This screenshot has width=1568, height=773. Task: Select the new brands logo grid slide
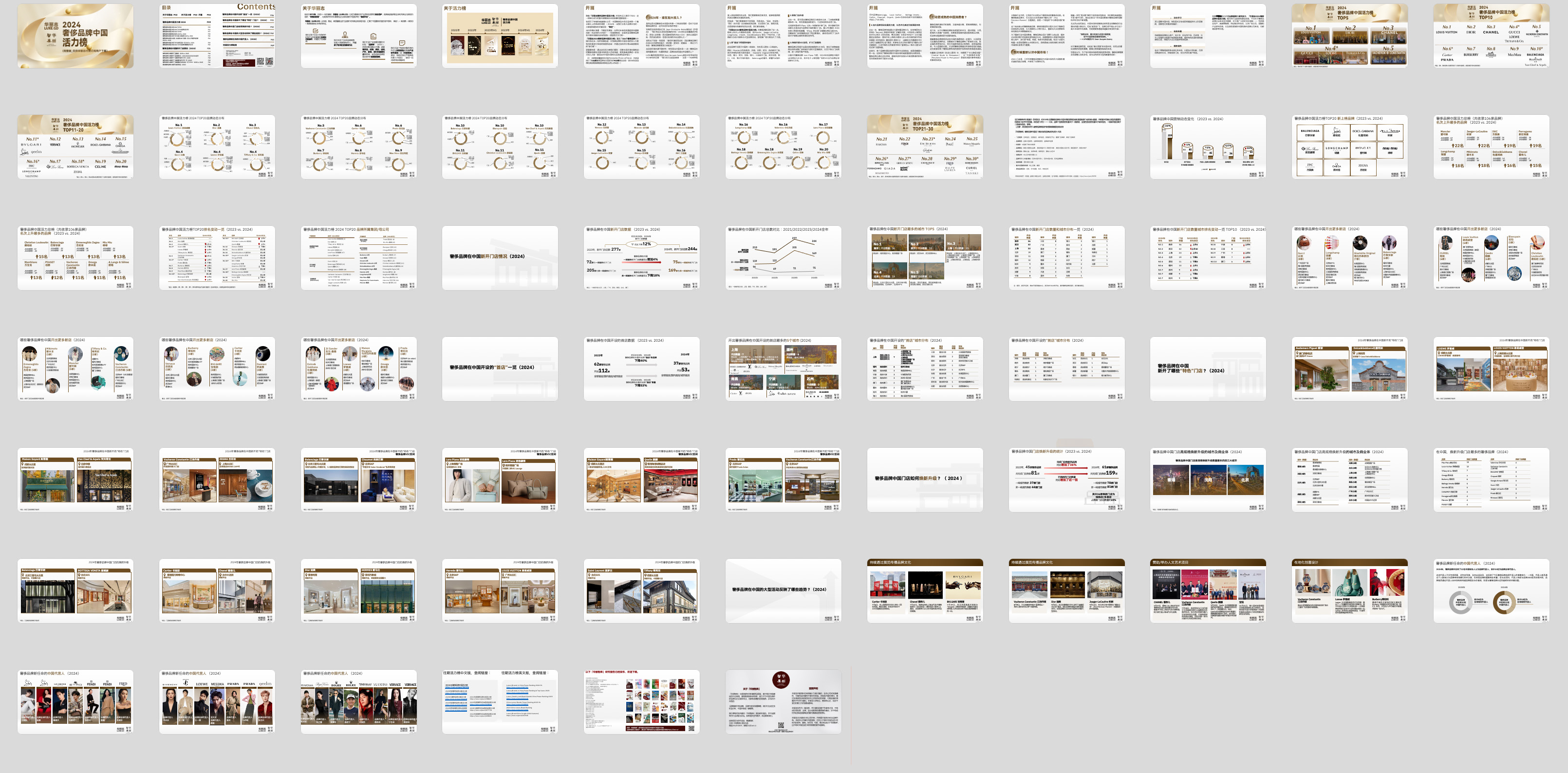[x=1349, y=147]
